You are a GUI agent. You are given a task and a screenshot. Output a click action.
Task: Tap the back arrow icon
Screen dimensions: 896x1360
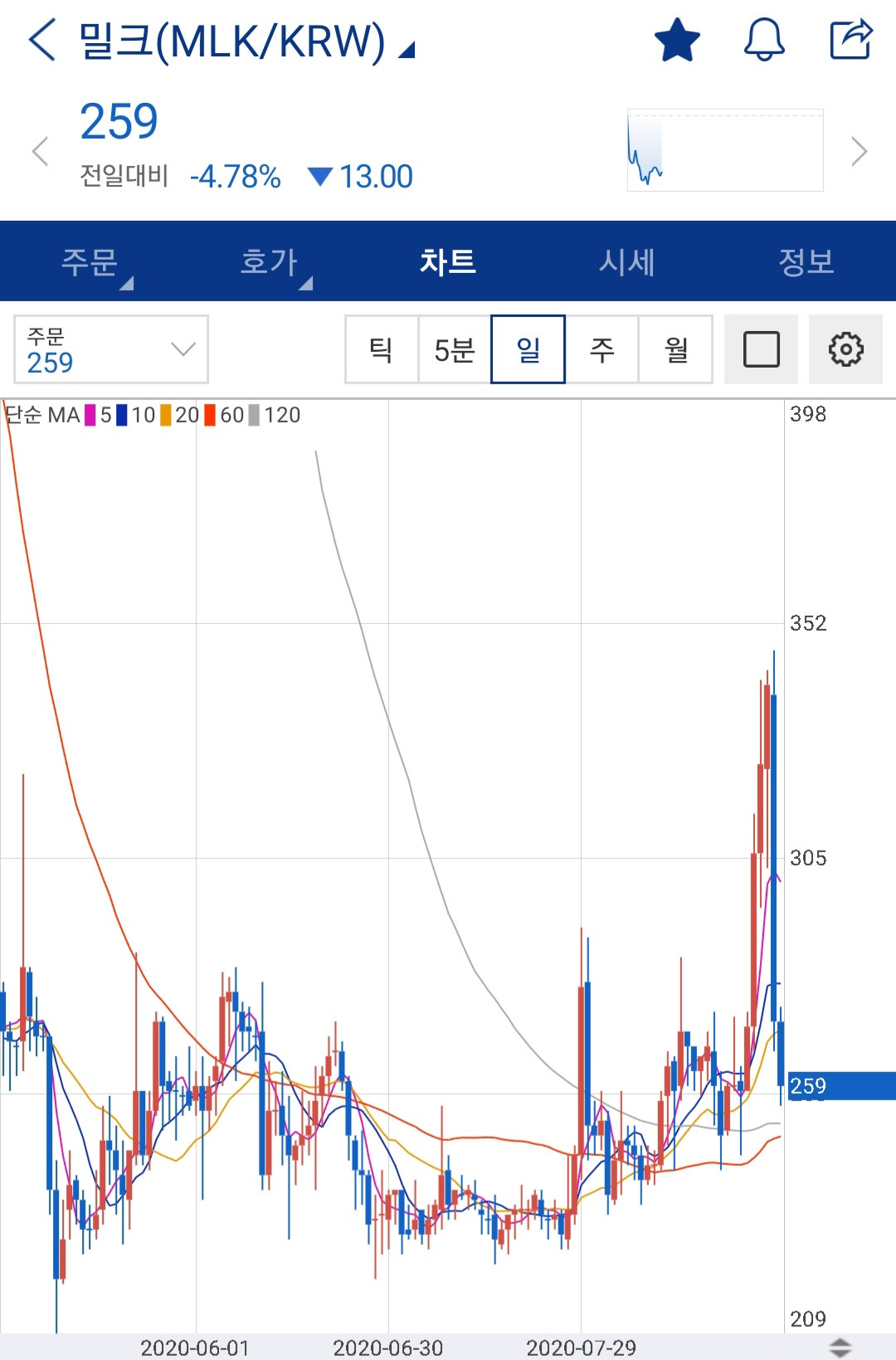coord(42,40)
